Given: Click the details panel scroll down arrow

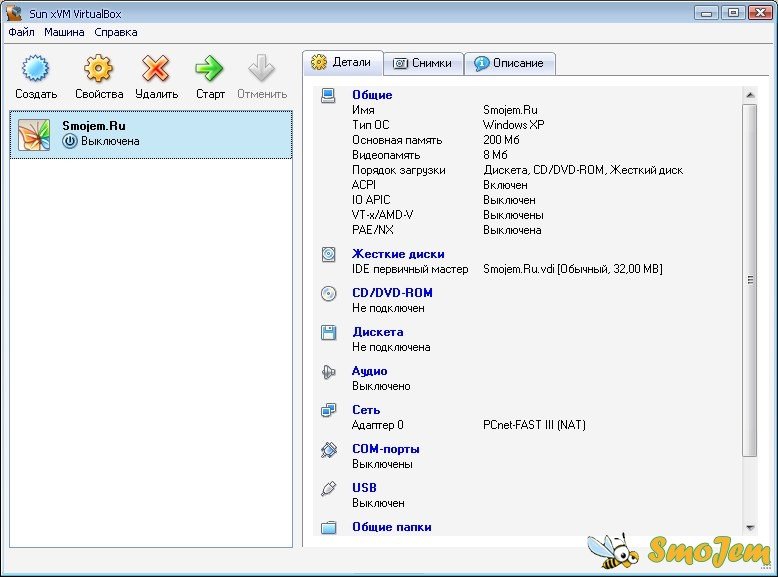Looking at the screenshot, I should click(x=750, y=526).
